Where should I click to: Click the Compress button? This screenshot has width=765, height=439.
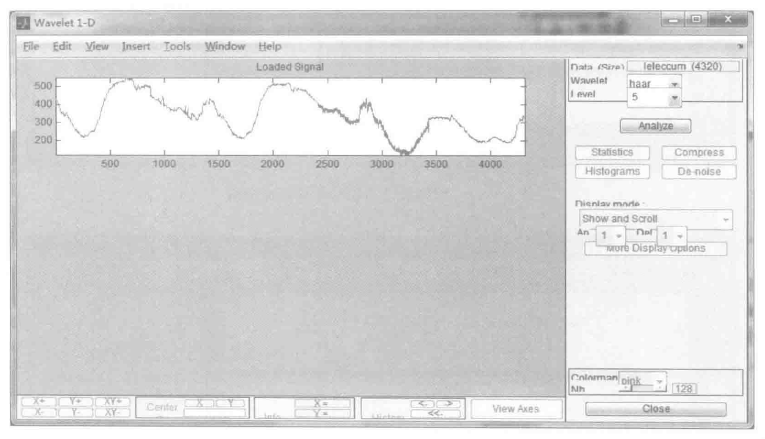point(699,153)
